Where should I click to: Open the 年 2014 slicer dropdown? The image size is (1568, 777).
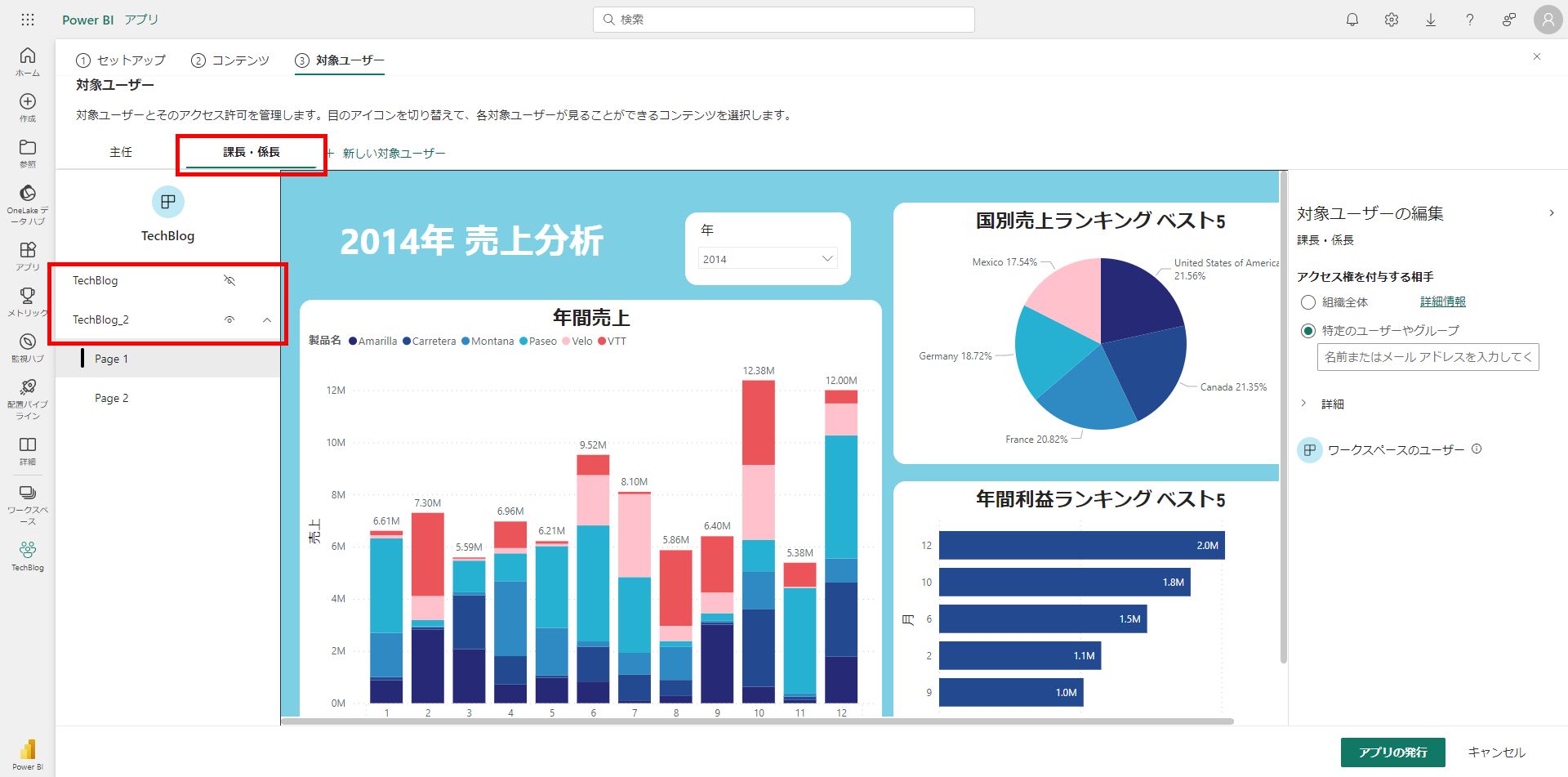tap(768, 259)
